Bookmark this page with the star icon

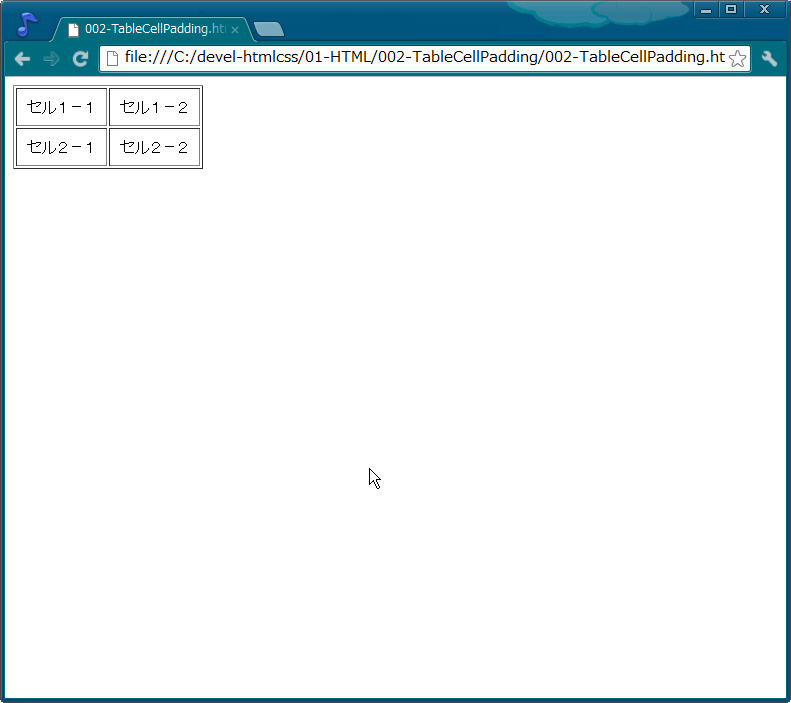pyautogui.click(x=738, y=58)
